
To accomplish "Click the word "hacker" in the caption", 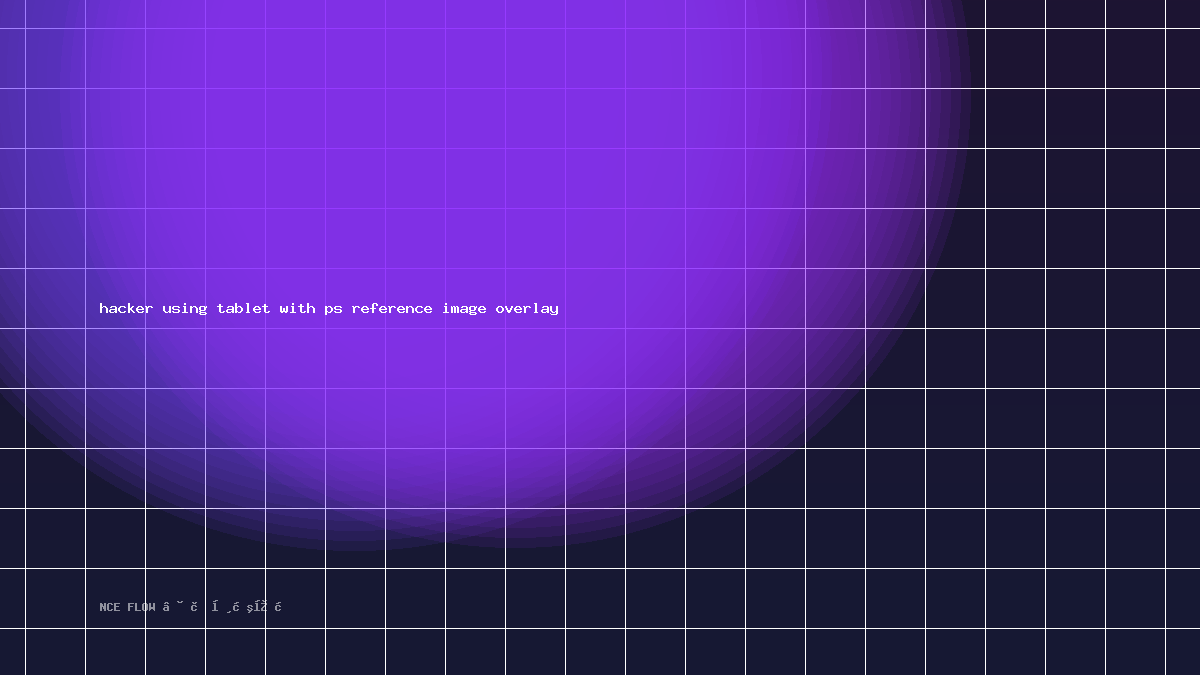I will click(126, 308).
